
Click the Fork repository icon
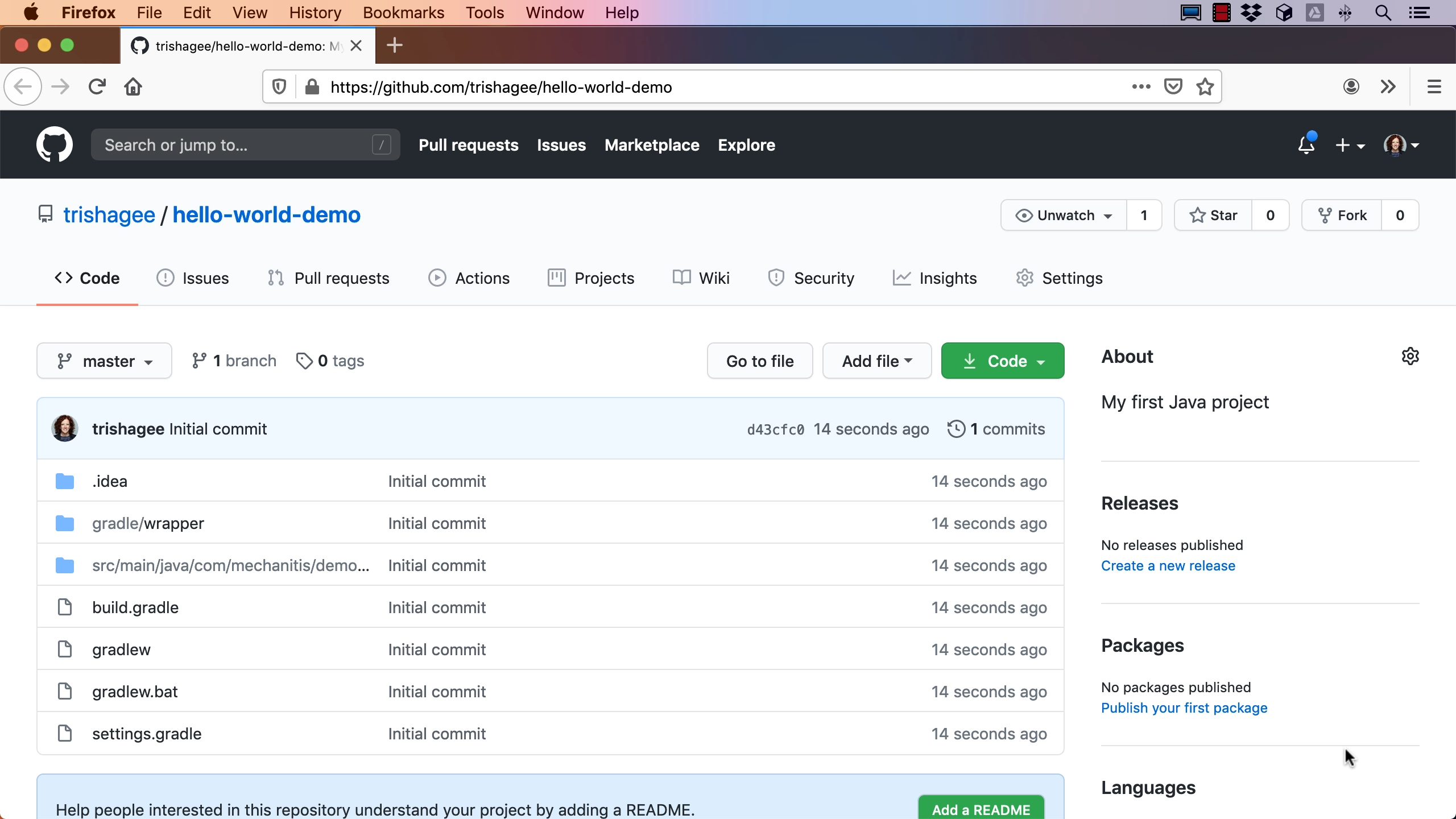(1324, 215)
